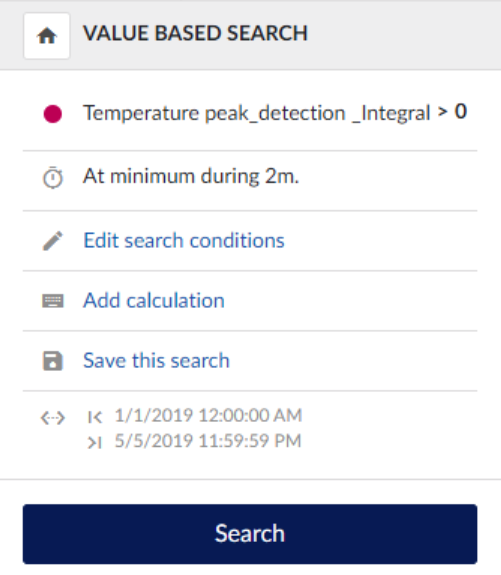Image resolution: width=501 pixels, height=575 pixels.
Task: Click the magenta tag color dot
Action: click(53, 114)
